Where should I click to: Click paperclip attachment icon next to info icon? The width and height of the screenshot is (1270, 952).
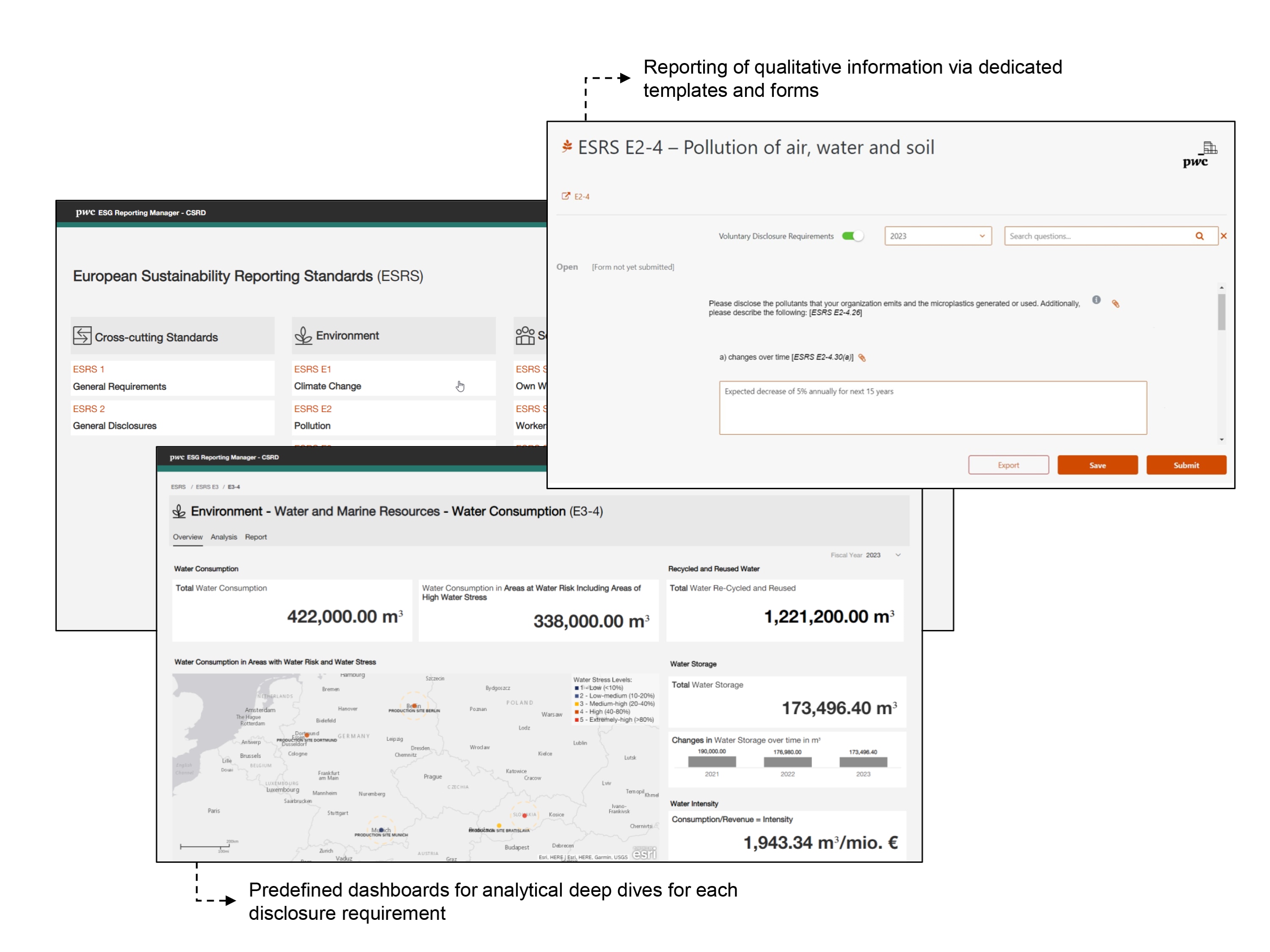pyautogui.click(x=1115, y=303)
